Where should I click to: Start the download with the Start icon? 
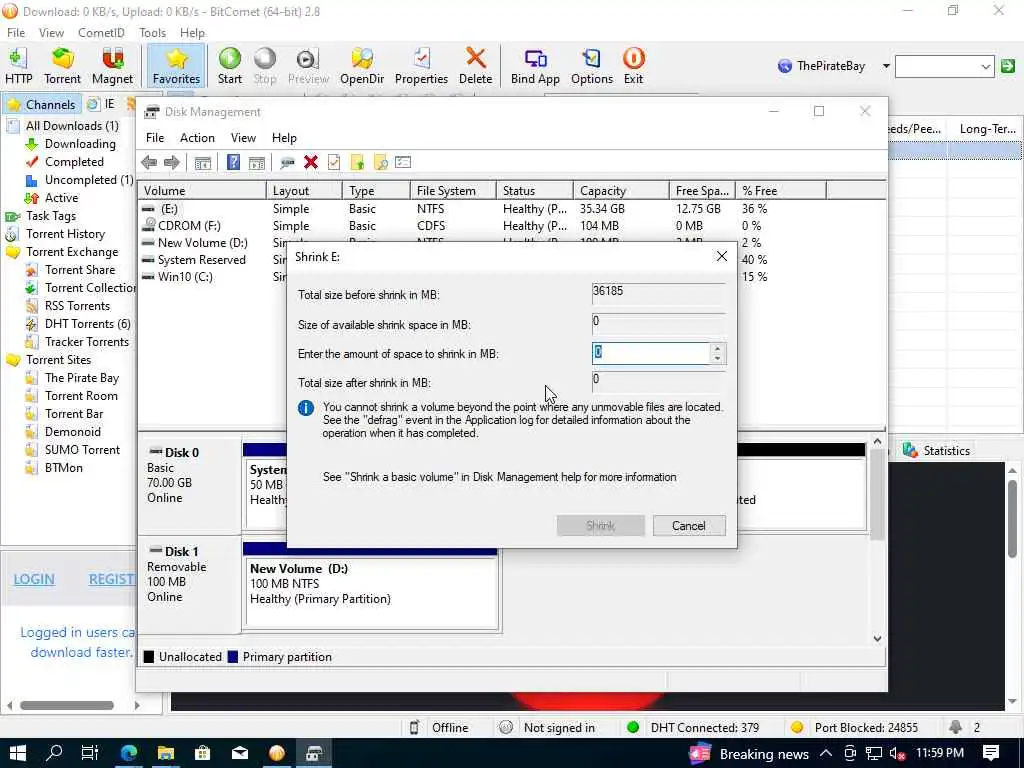(230, 66)
